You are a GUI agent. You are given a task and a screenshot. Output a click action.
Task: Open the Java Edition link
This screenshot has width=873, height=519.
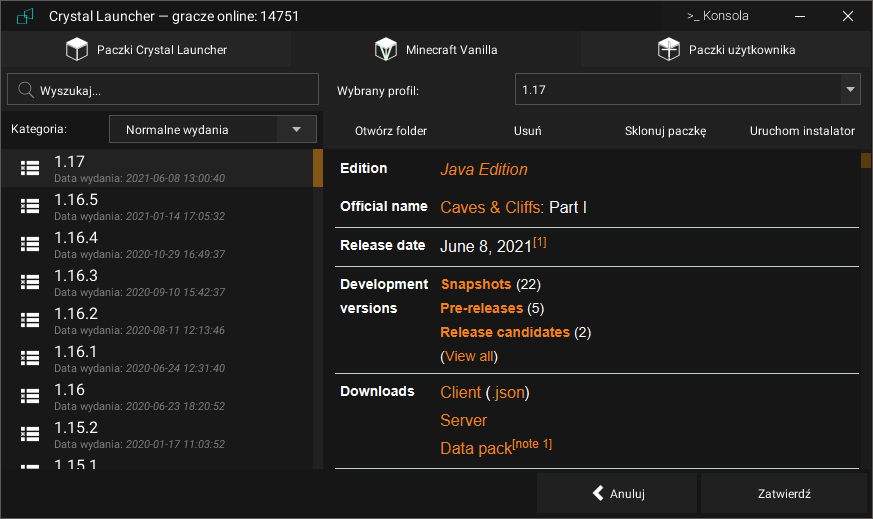(484, 169)
